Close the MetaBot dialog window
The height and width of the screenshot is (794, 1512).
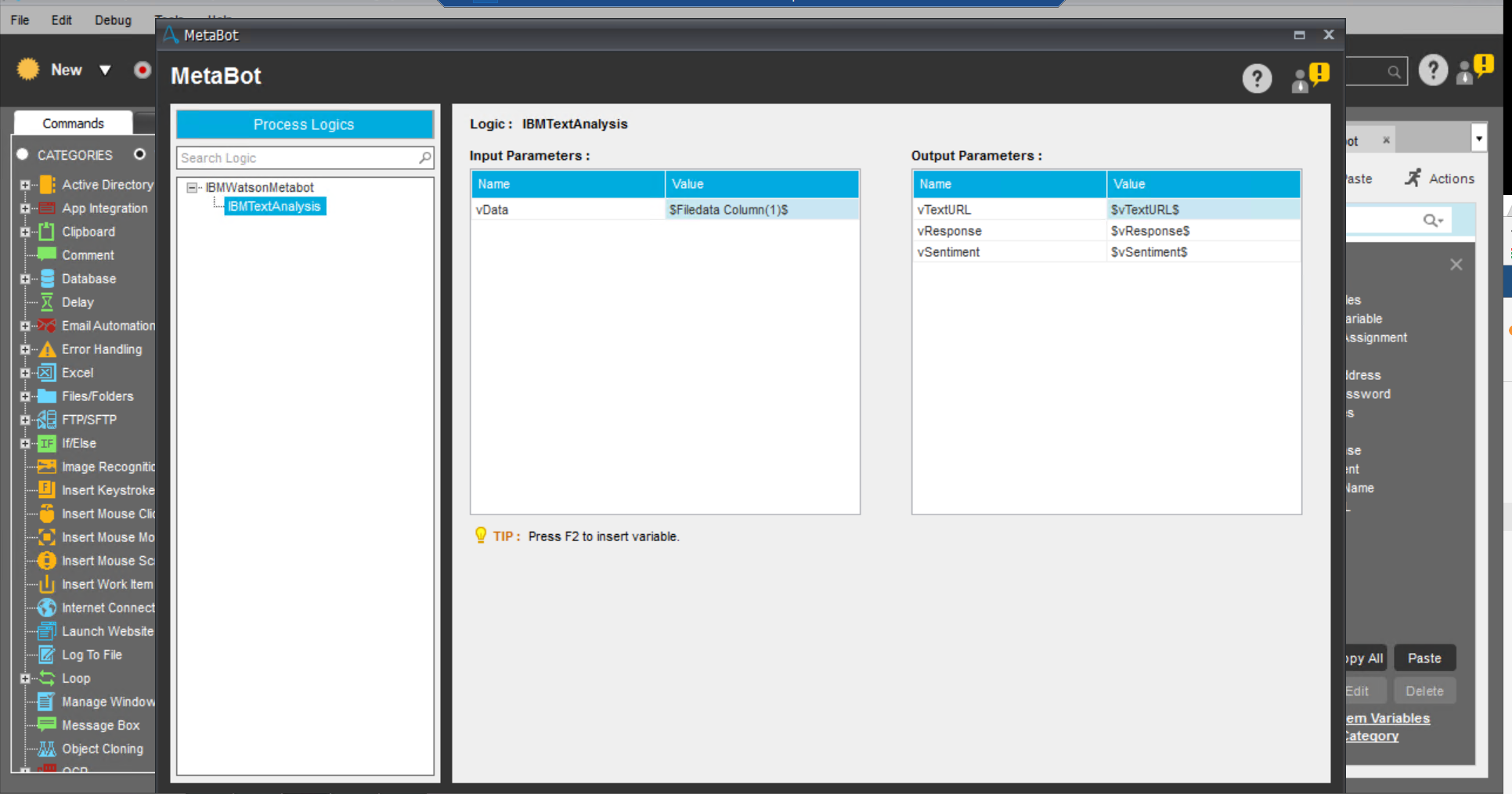(1329, 34)
